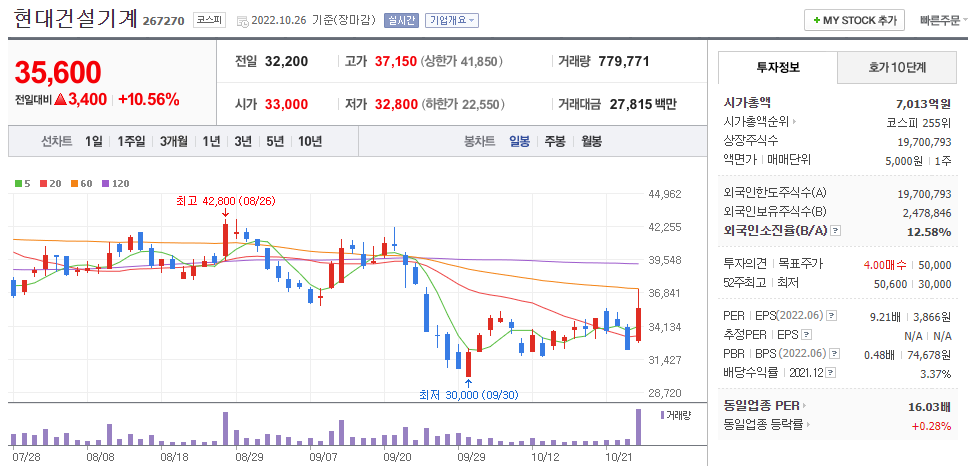Click the red 최고 arrow marker on chart
Image resolution: width=971 pixels, height=466 pixels.
pos(225,213)
